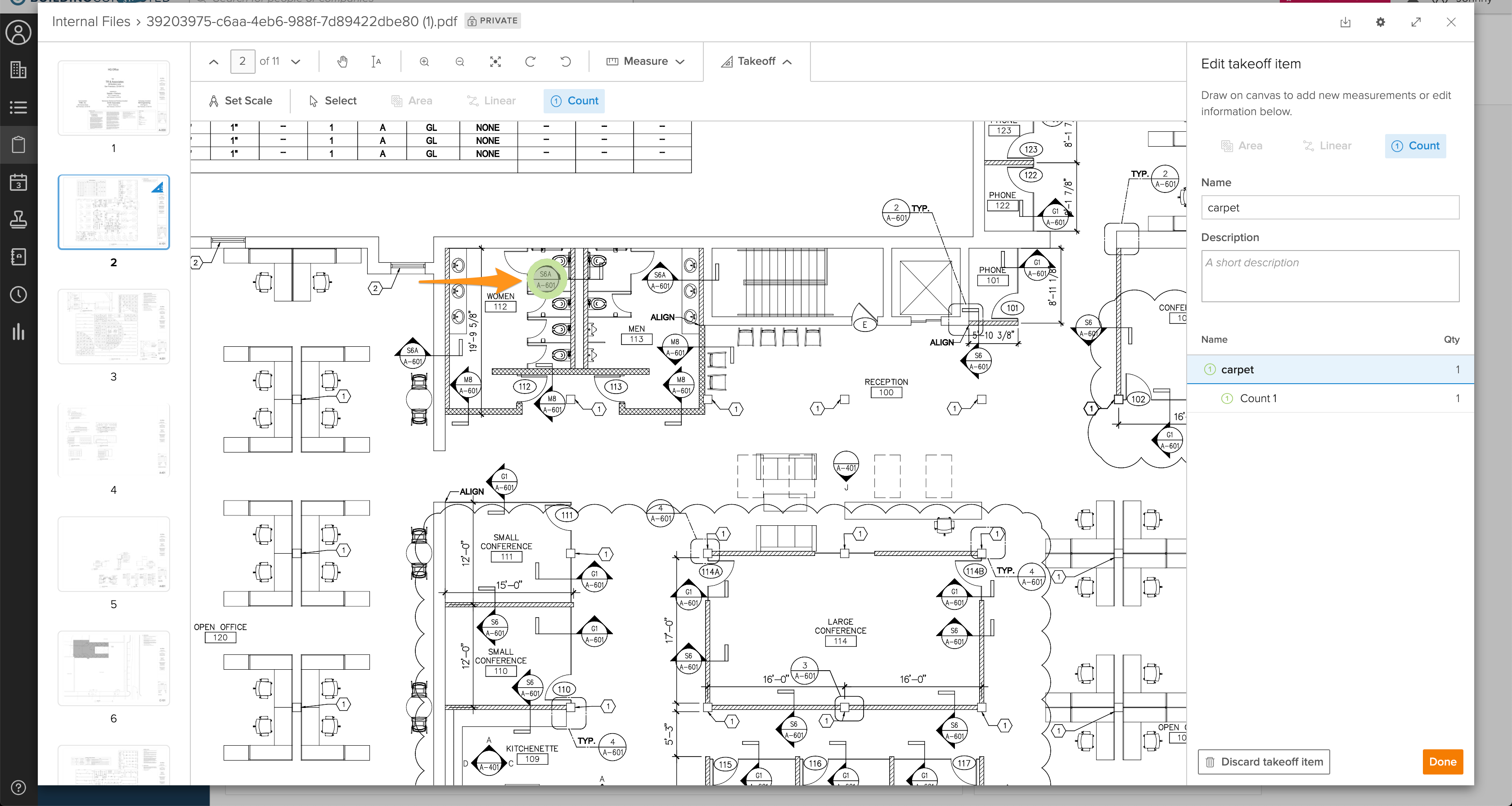The image size is (1512, 806).
Task: Select the pan hand tool
Action: (x=342, y=62)
